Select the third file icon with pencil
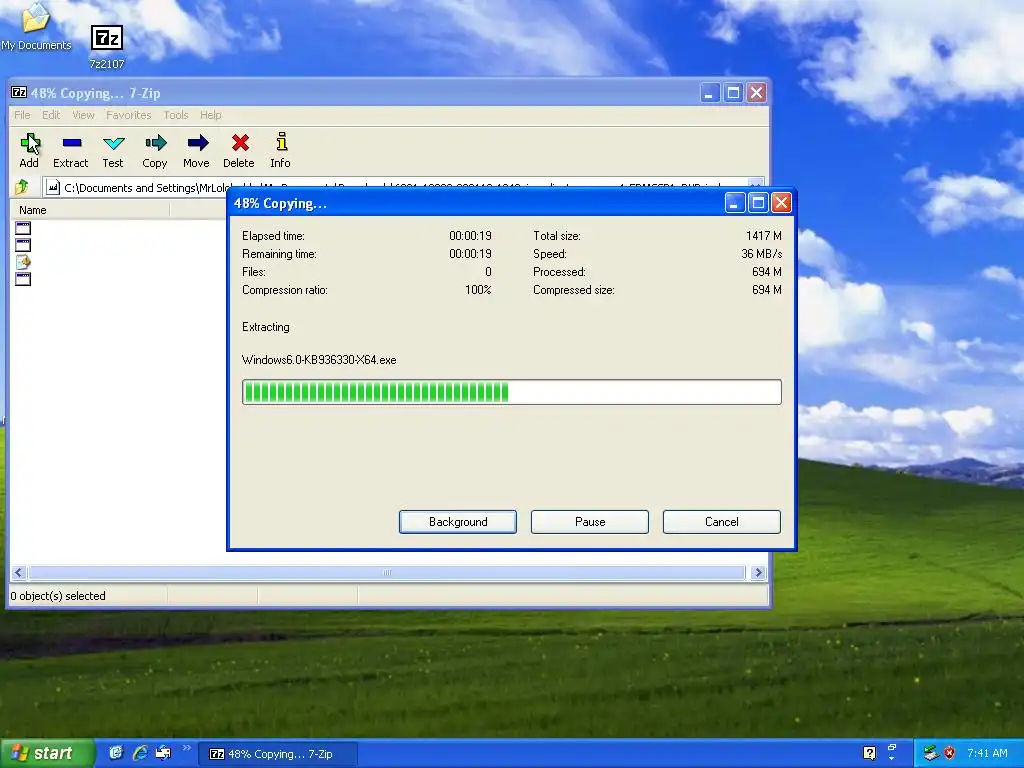Image resolution: width=1024 pixels, height=768 pixels. point(23,262)
